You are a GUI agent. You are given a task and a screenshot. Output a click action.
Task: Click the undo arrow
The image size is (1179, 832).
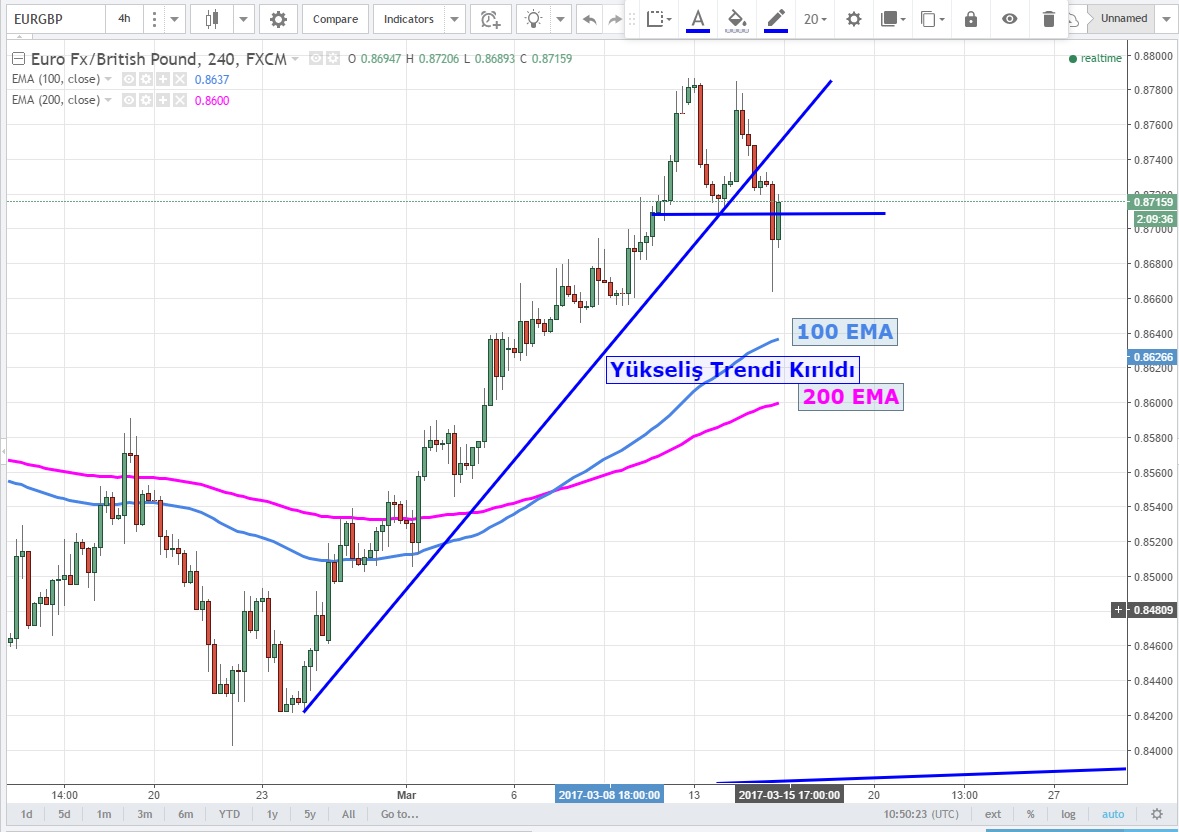[x=590, y=19]
